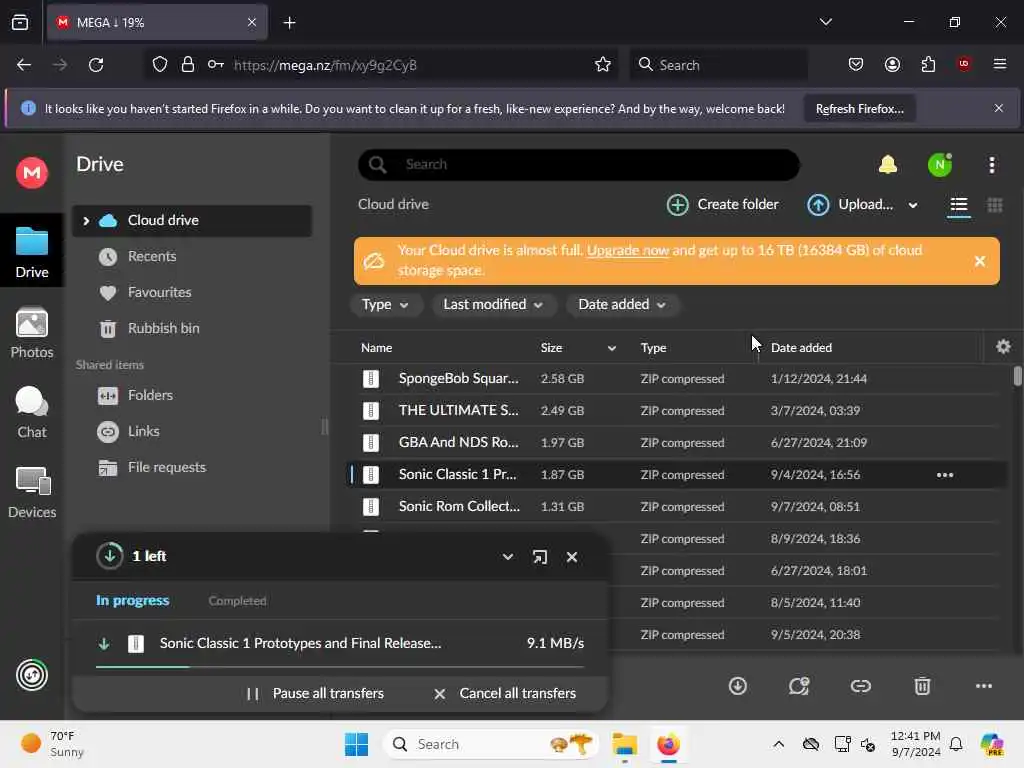Show hidden system tray icons
The width and height of the screenshot is (1024, 768).
[x=778, y=744]
